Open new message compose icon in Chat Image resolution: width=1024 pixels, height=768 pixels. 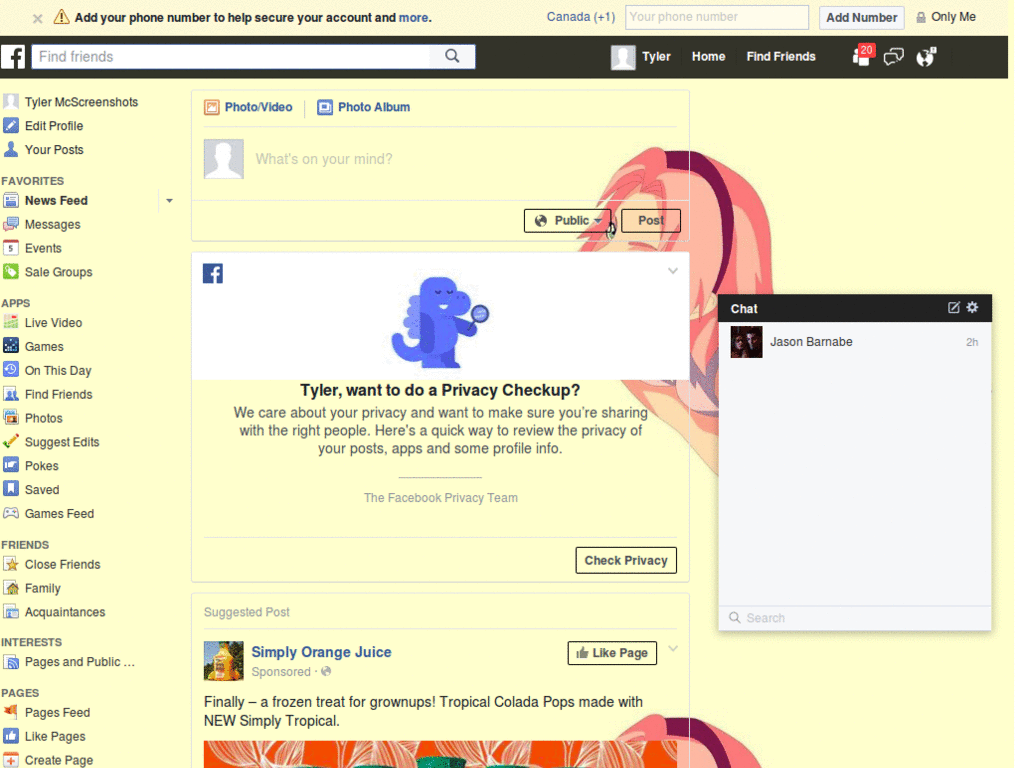coord(953,308)
